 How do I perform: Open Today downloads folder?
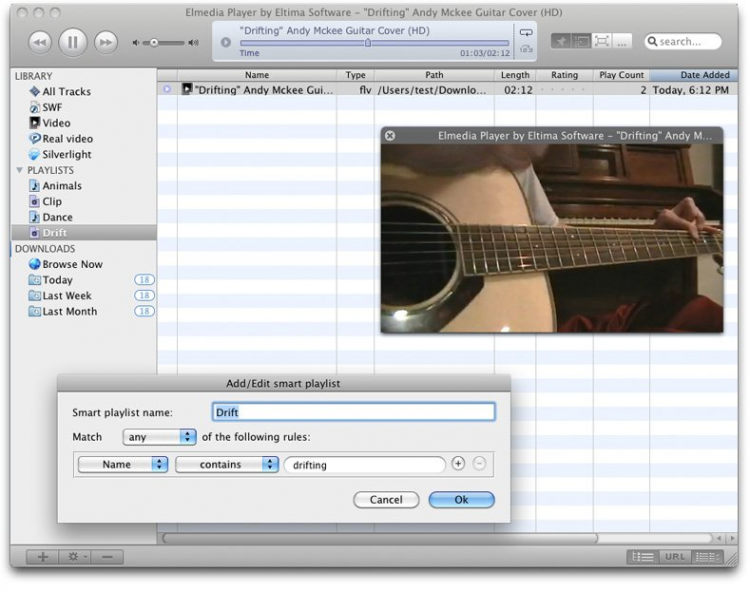click(57, 280)
